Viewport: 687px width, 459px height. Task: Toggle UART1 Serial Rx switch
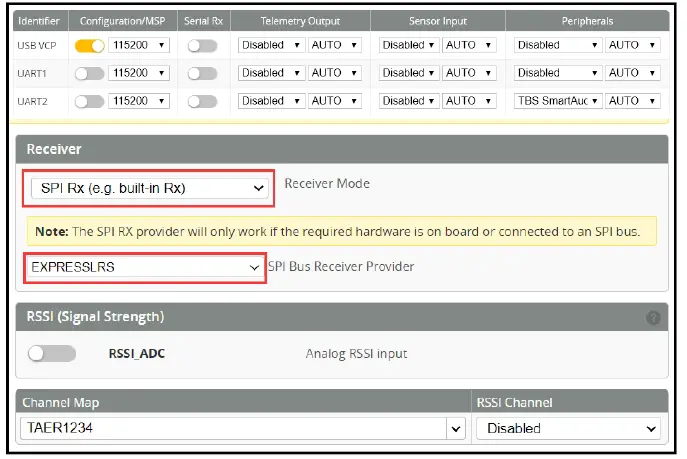tap(202, 74)
